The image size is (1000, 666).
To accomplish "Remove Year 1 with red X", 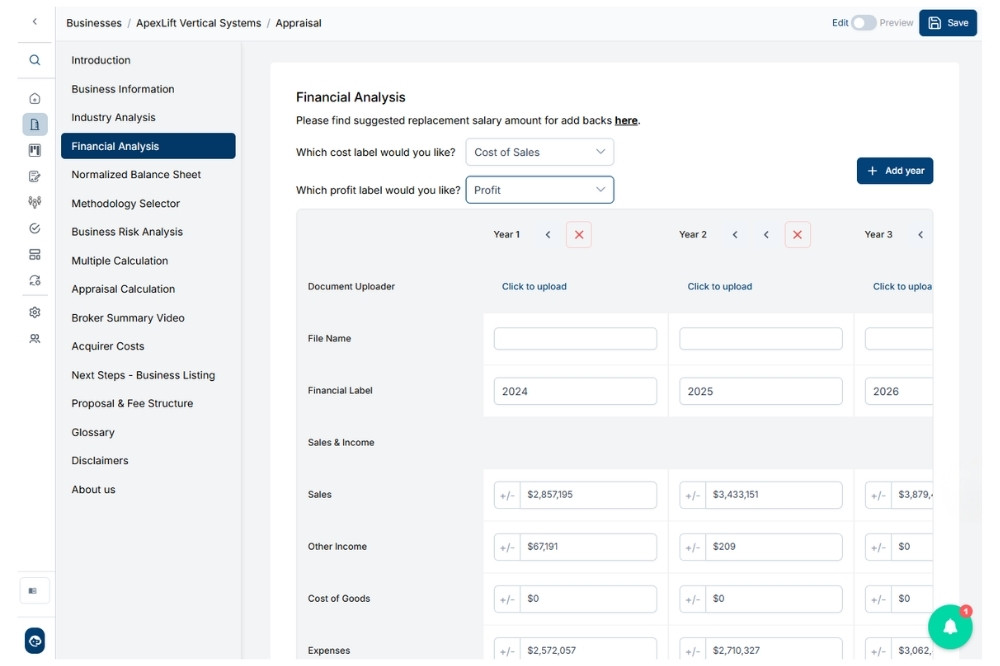I will point(578,235).
